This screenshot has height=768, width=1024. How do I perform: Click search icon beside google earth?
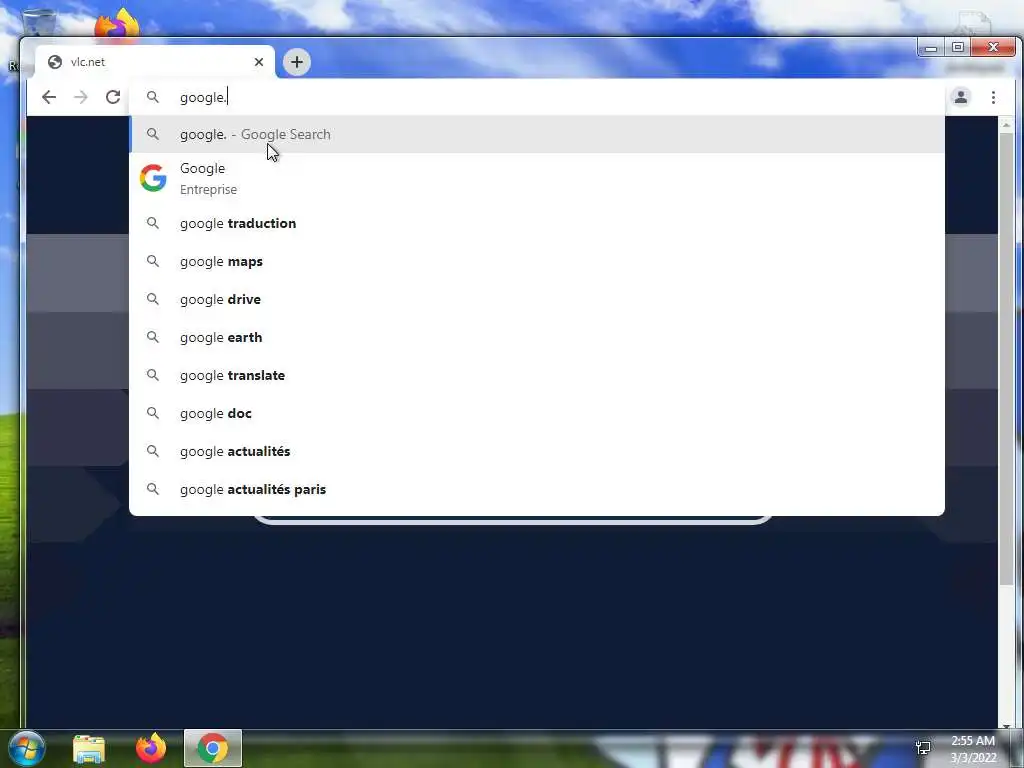click(x=153, y=337)
